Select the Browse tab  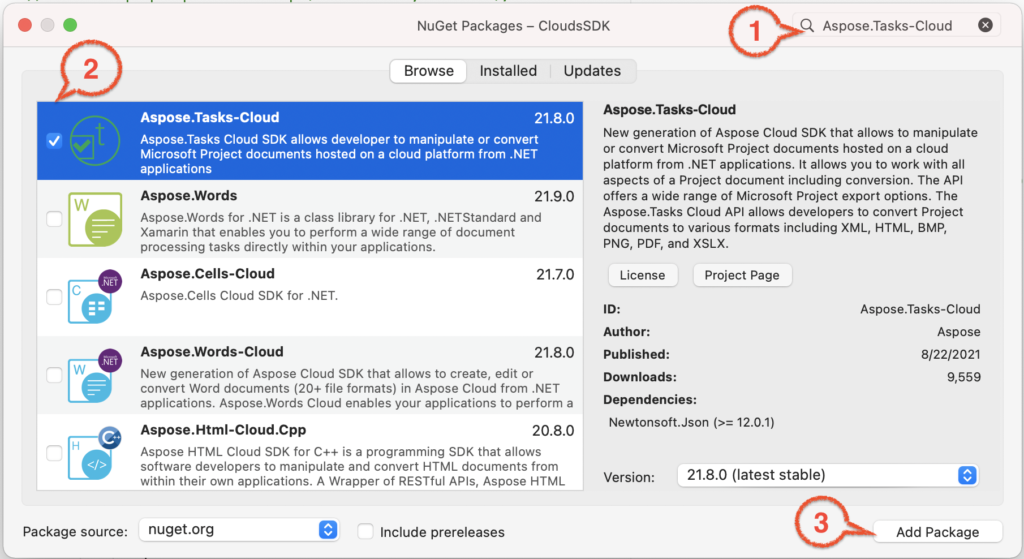pyautogui.click(x=428, y=71)
